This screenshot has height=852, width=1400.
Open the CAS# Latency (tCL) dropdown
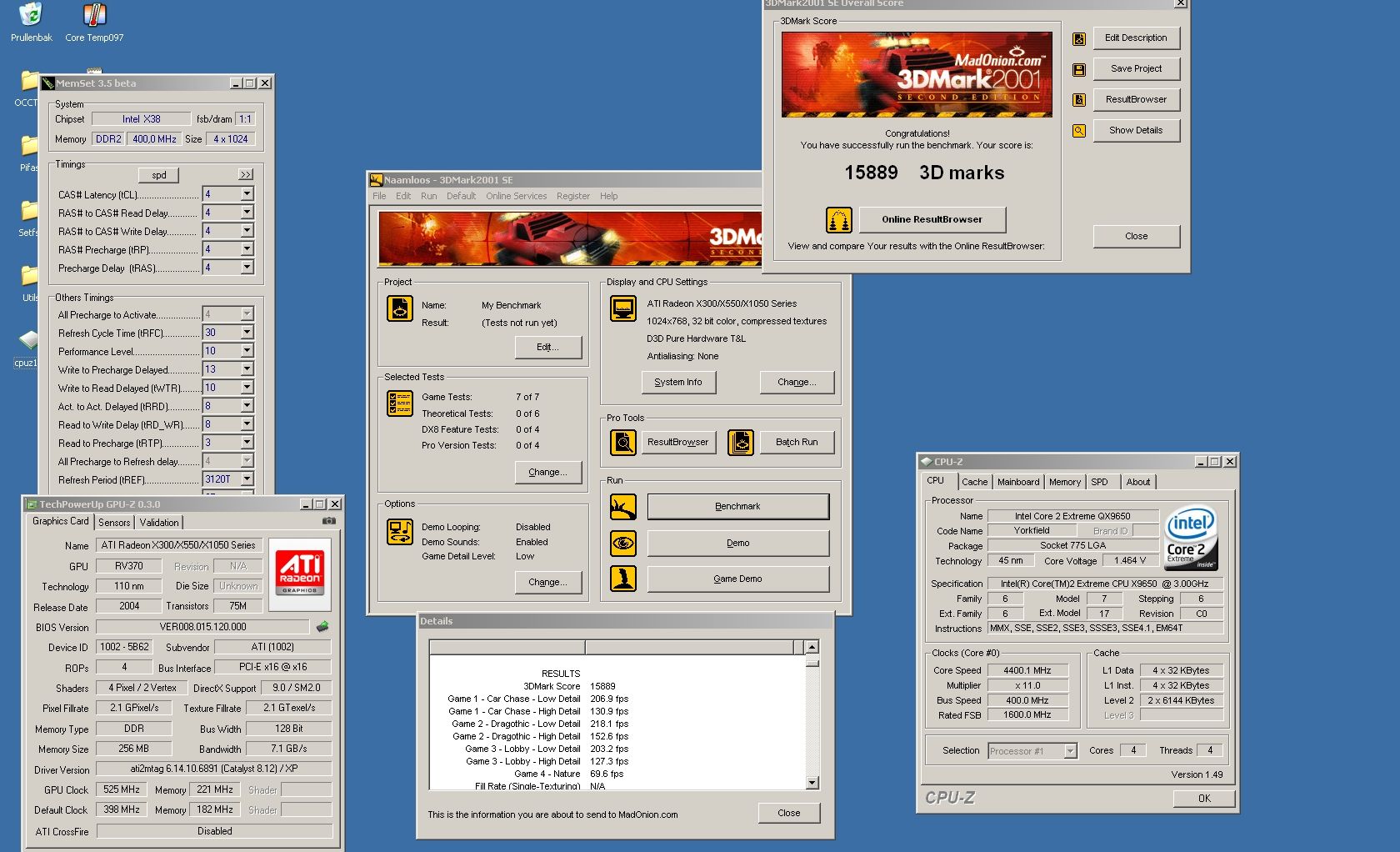(247, 194)
